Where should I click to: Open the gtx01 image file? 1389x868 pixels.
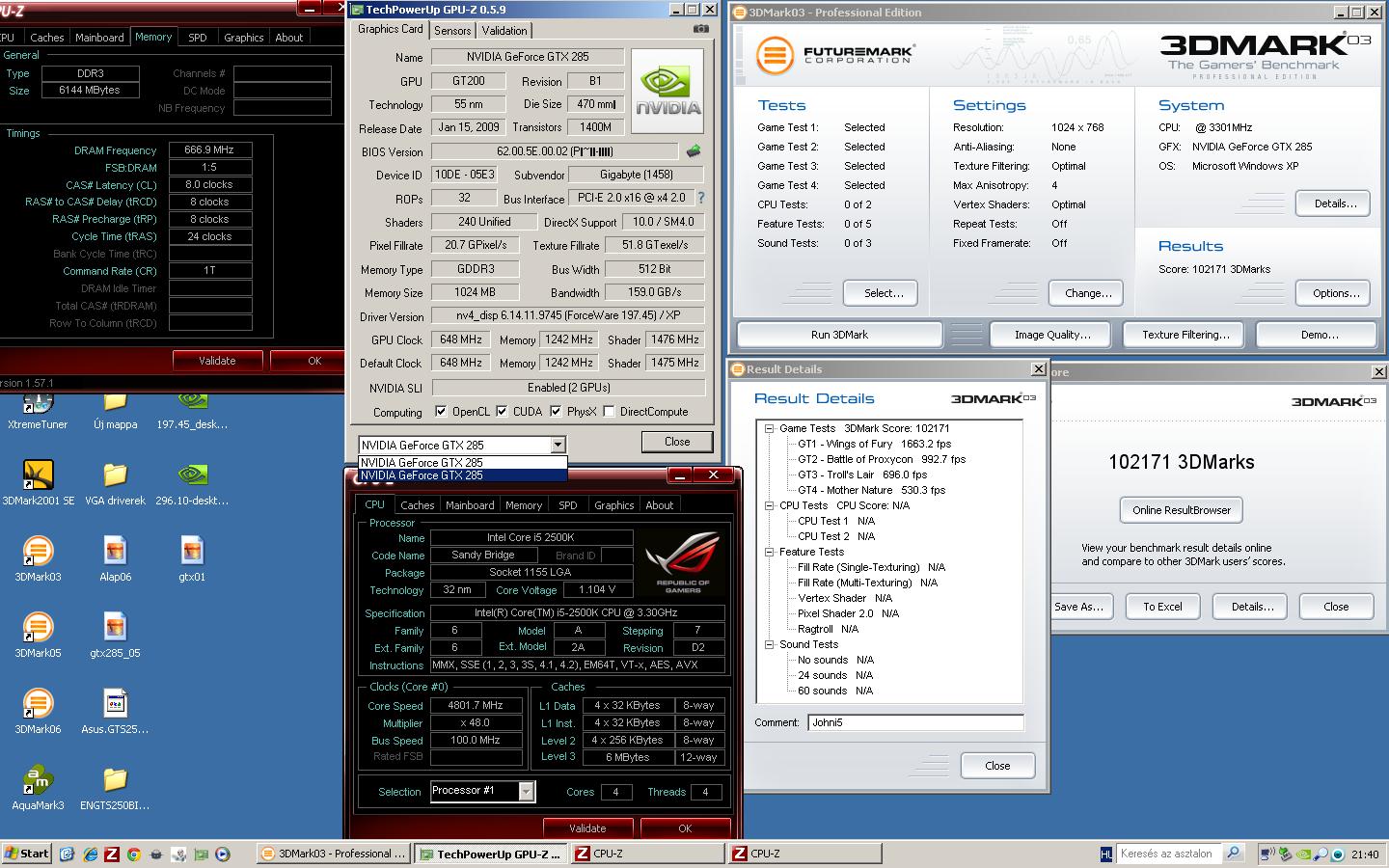(x=192, y=558)
